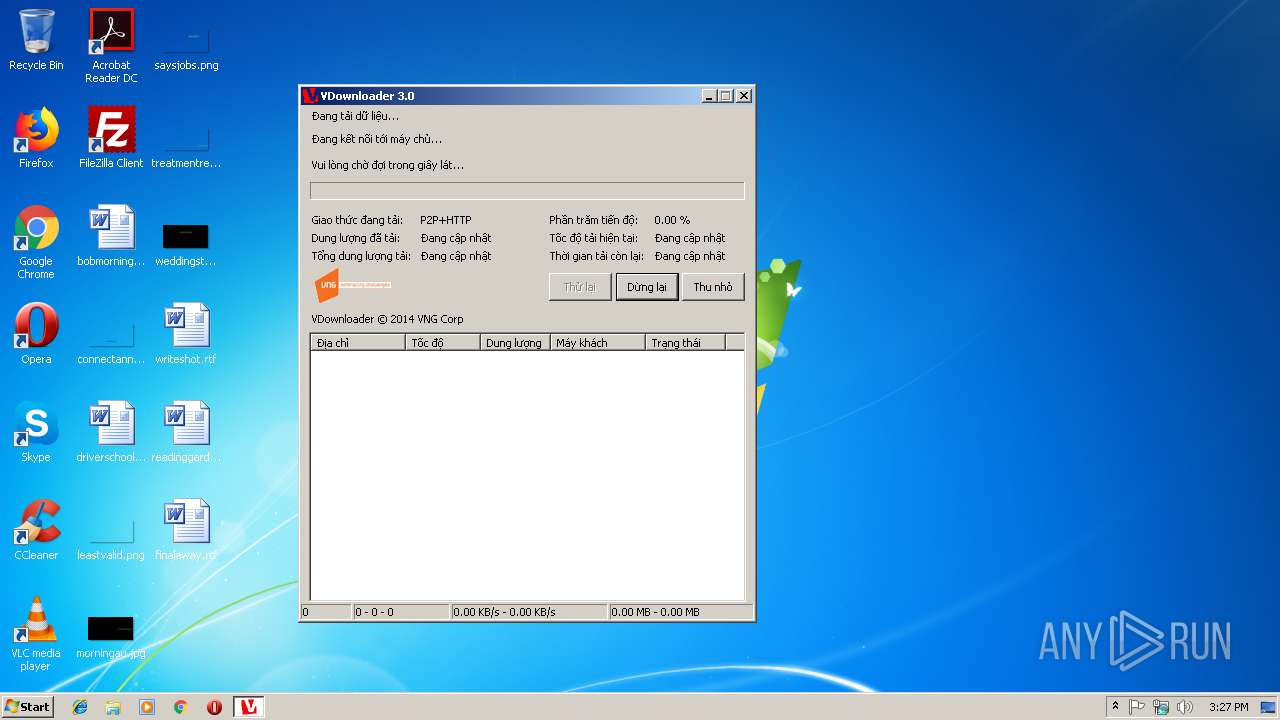
Task: Select the readinggard... Word document
Action: click(x=186, y=432)
